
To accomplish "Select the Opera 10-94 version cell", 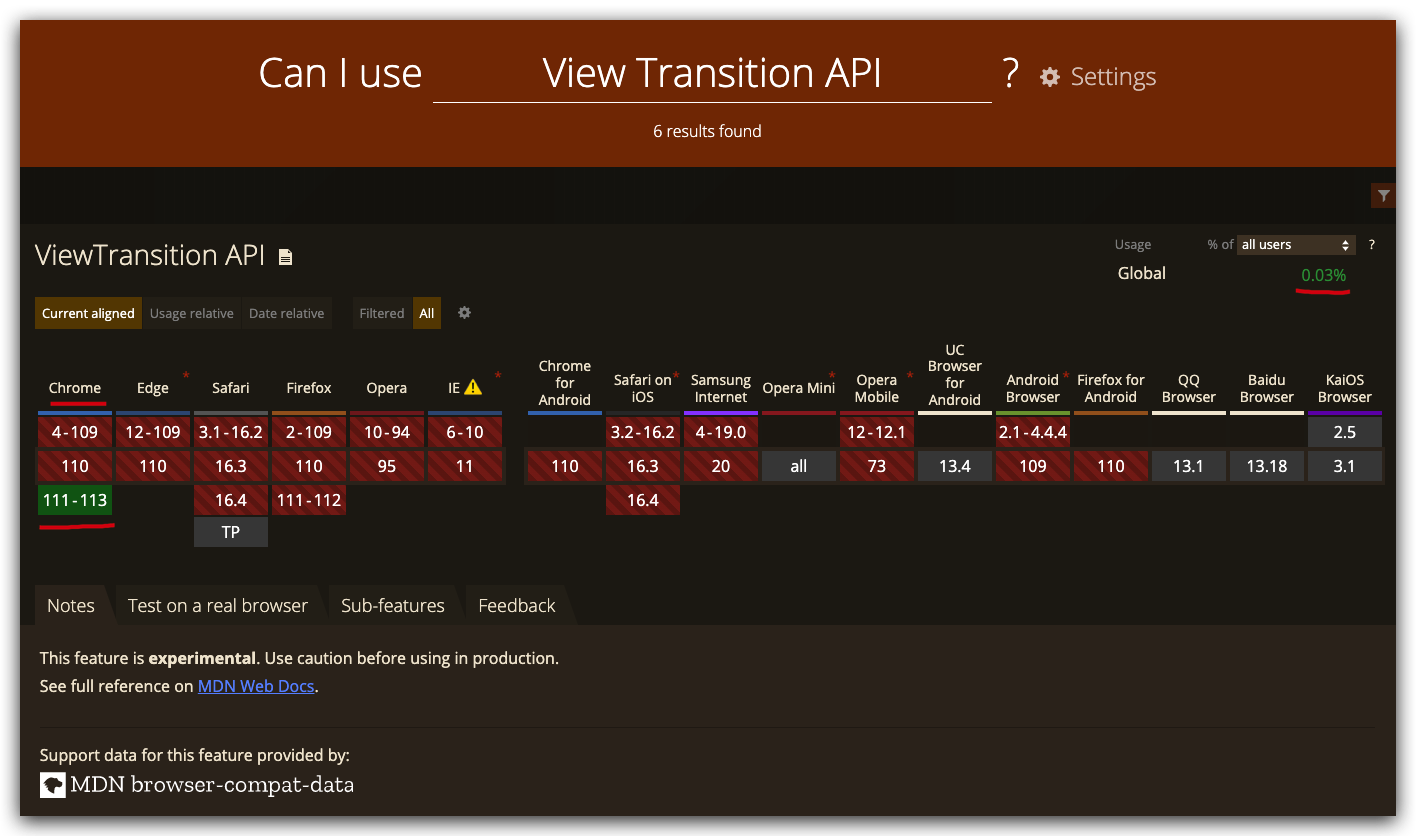I will click(x=387, y=432).
